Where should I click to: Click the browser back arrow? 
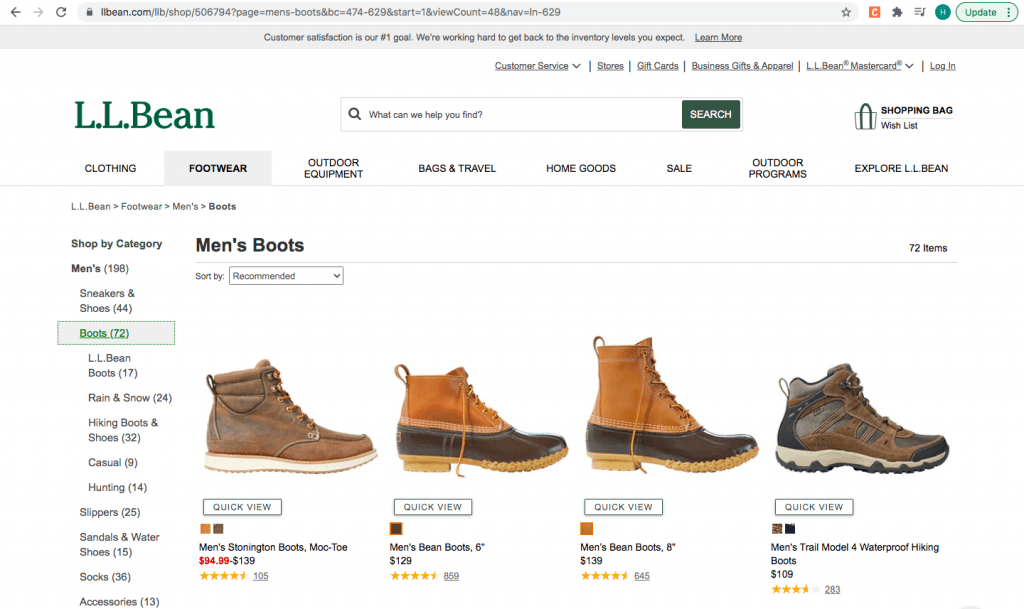pyautogui.click(x=15, y=12)
